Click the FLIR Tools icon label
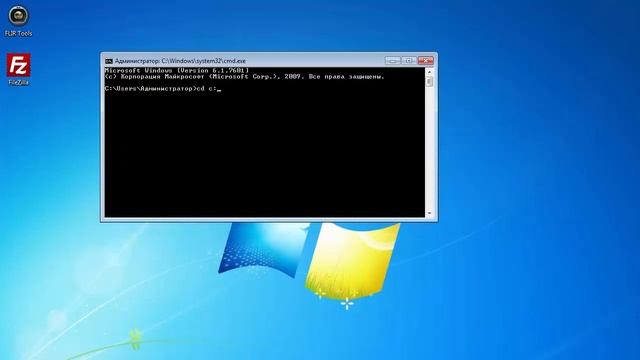This screenshot has width=640, height=360. point(18,33)
